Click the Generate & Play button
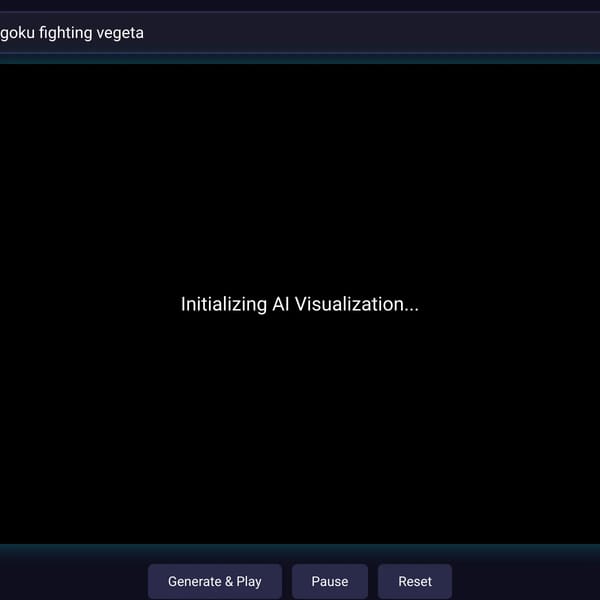 coord(215,581)
